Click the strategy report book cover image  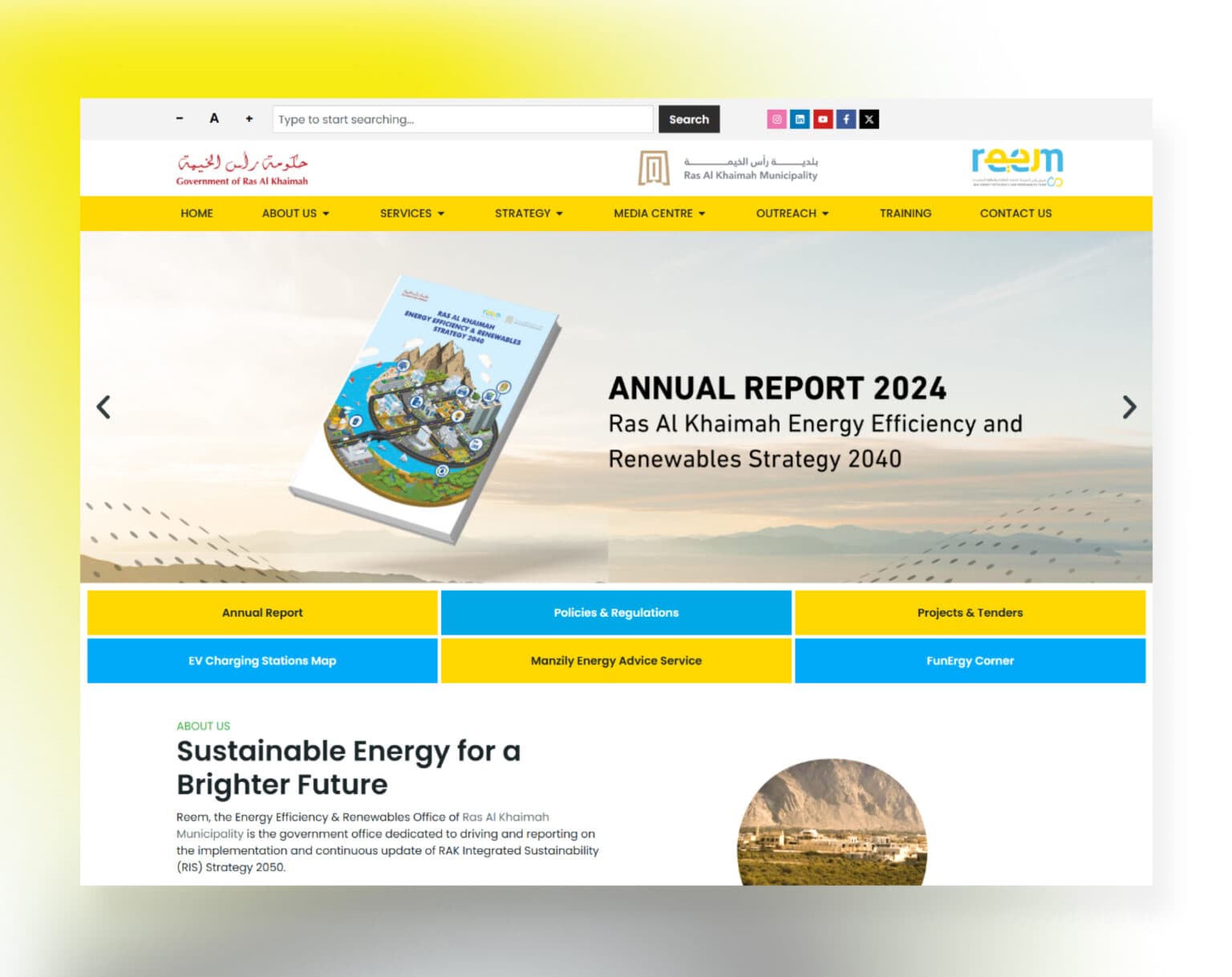pos(425,409)
